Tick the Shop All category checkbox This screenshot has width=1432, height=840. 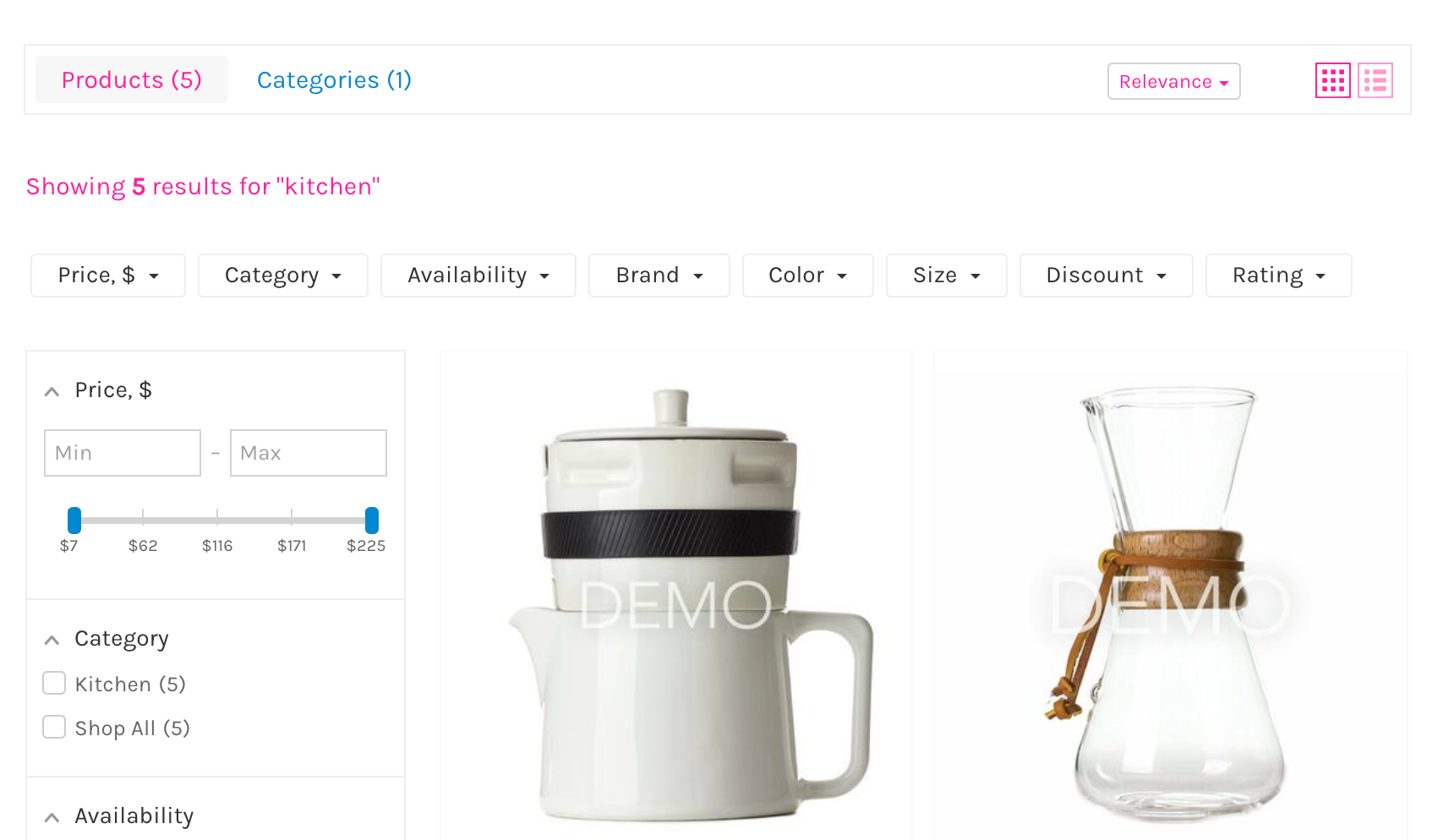click(54, 727)
